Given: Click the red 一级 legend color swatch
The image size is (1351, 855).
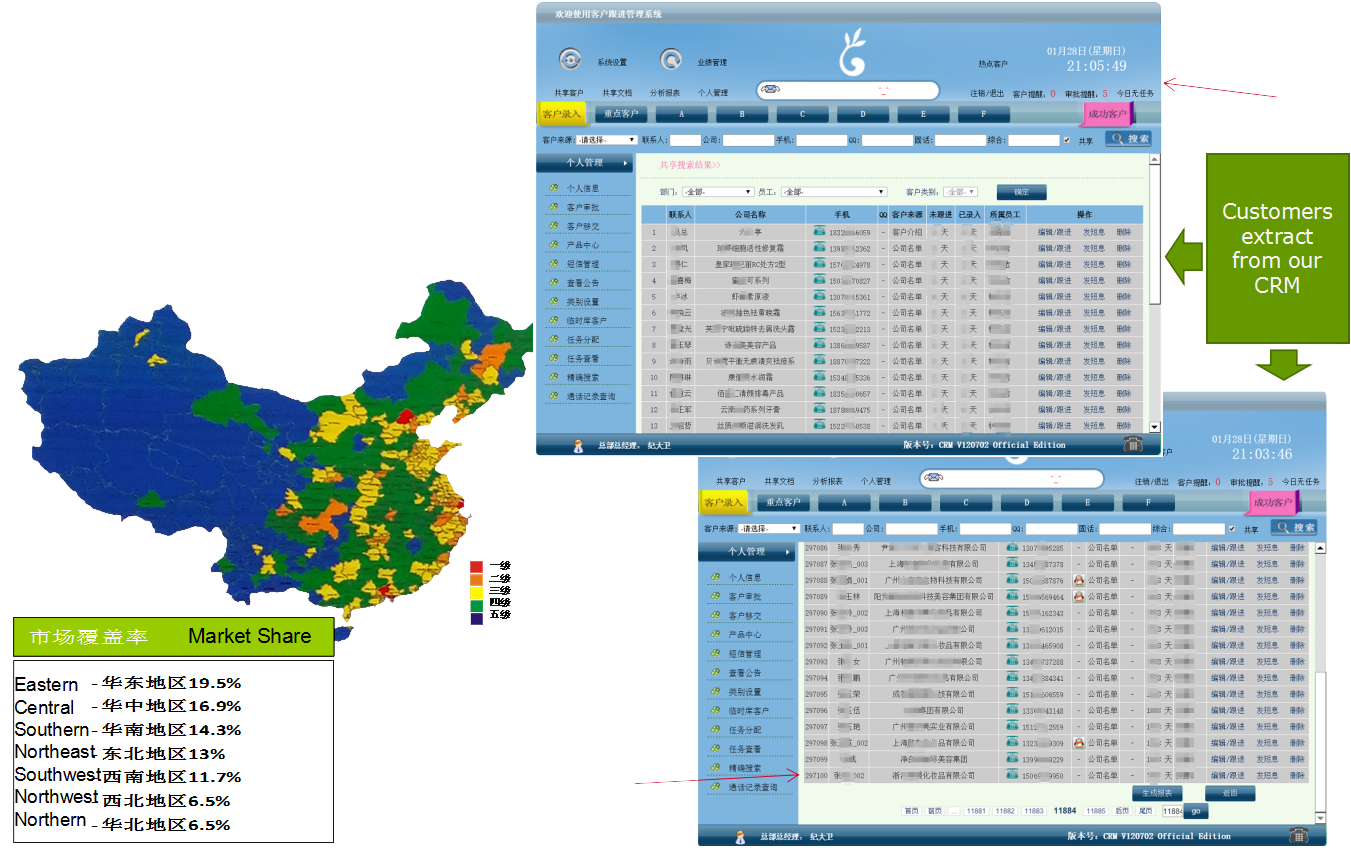Looking at the screenshot, I should coord(476,566).
